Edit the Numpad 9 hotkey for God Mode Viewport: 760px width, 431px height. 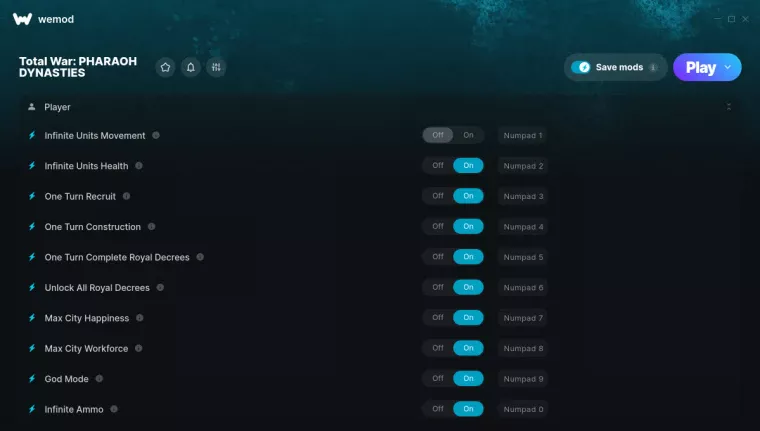523,379
